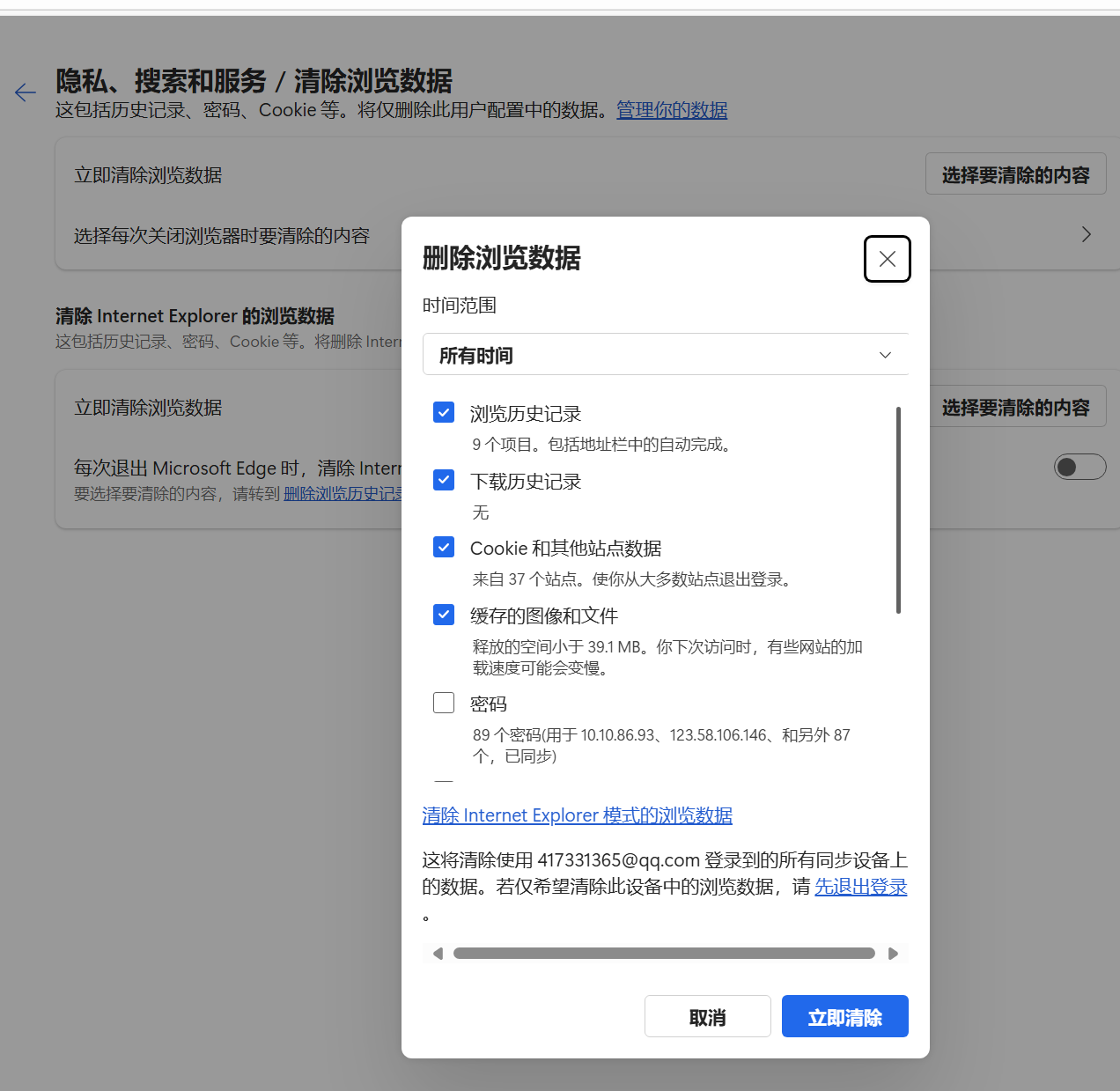The width and height of the screenshot is (1120, 1091).
Task: Click the 时间范围 label
Action: click(460, 306)
